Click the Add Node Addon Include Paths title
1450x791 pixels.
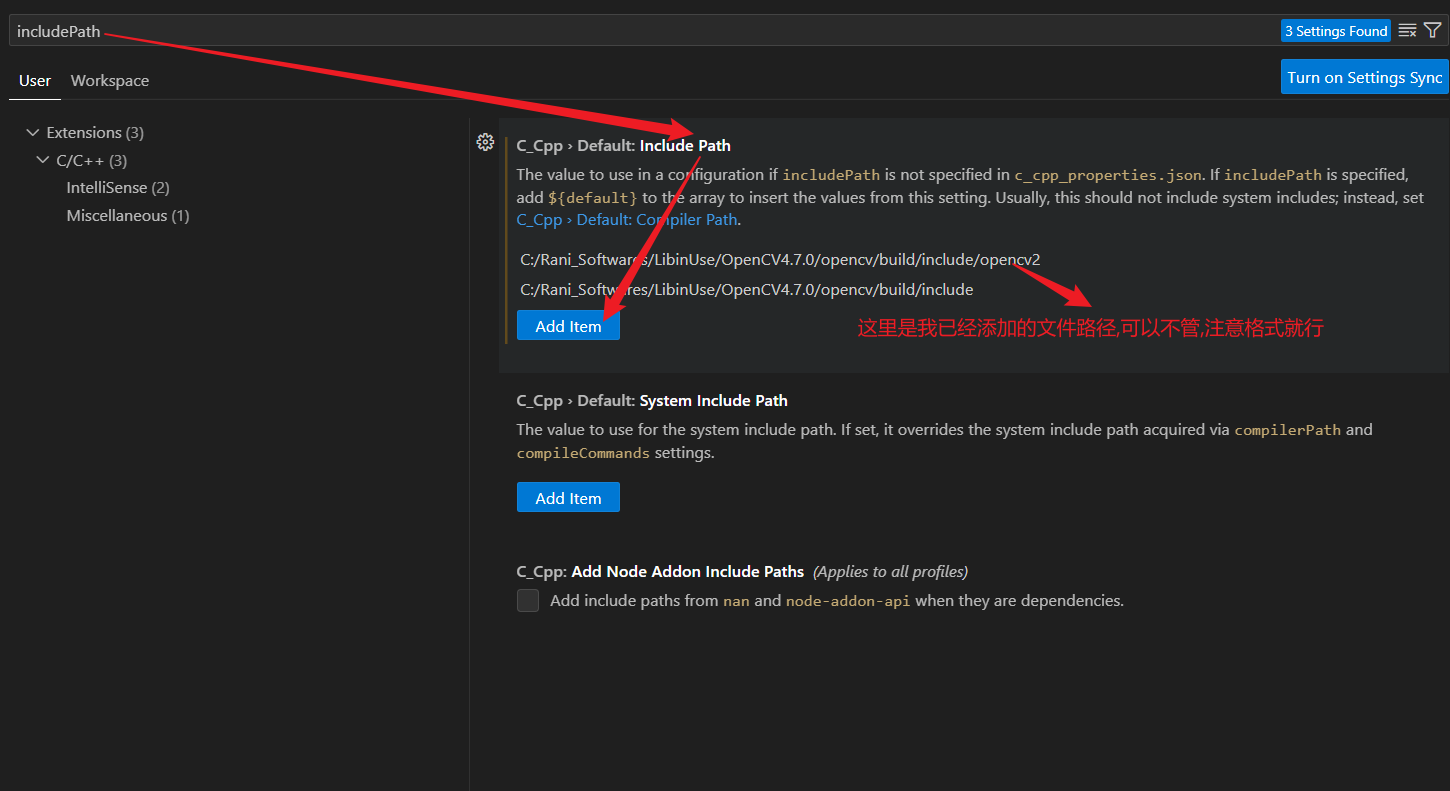pos(660,572)
